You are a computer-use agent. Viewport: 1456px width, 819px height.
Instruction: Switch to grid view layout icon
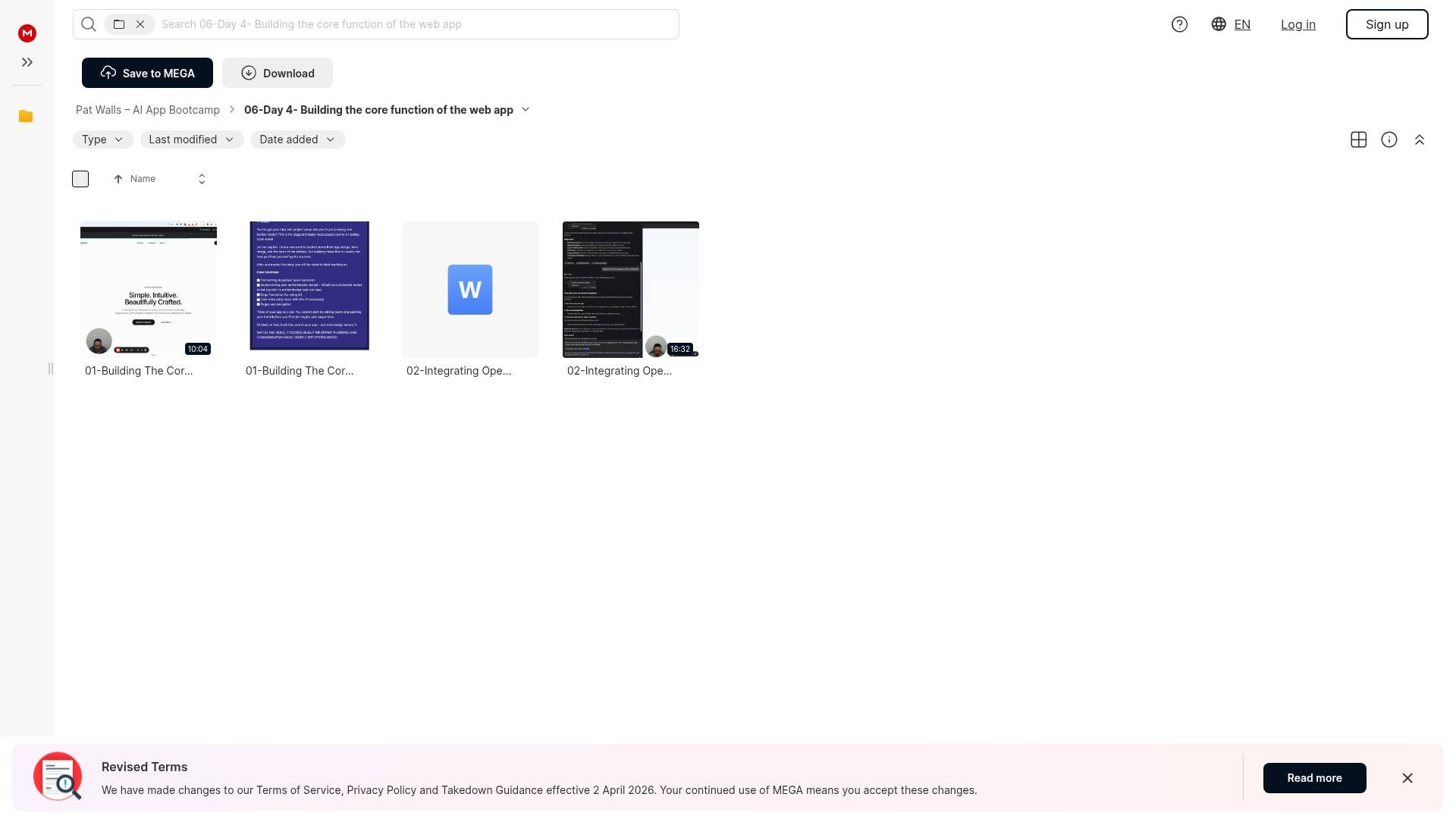[x=1358, y=140]
